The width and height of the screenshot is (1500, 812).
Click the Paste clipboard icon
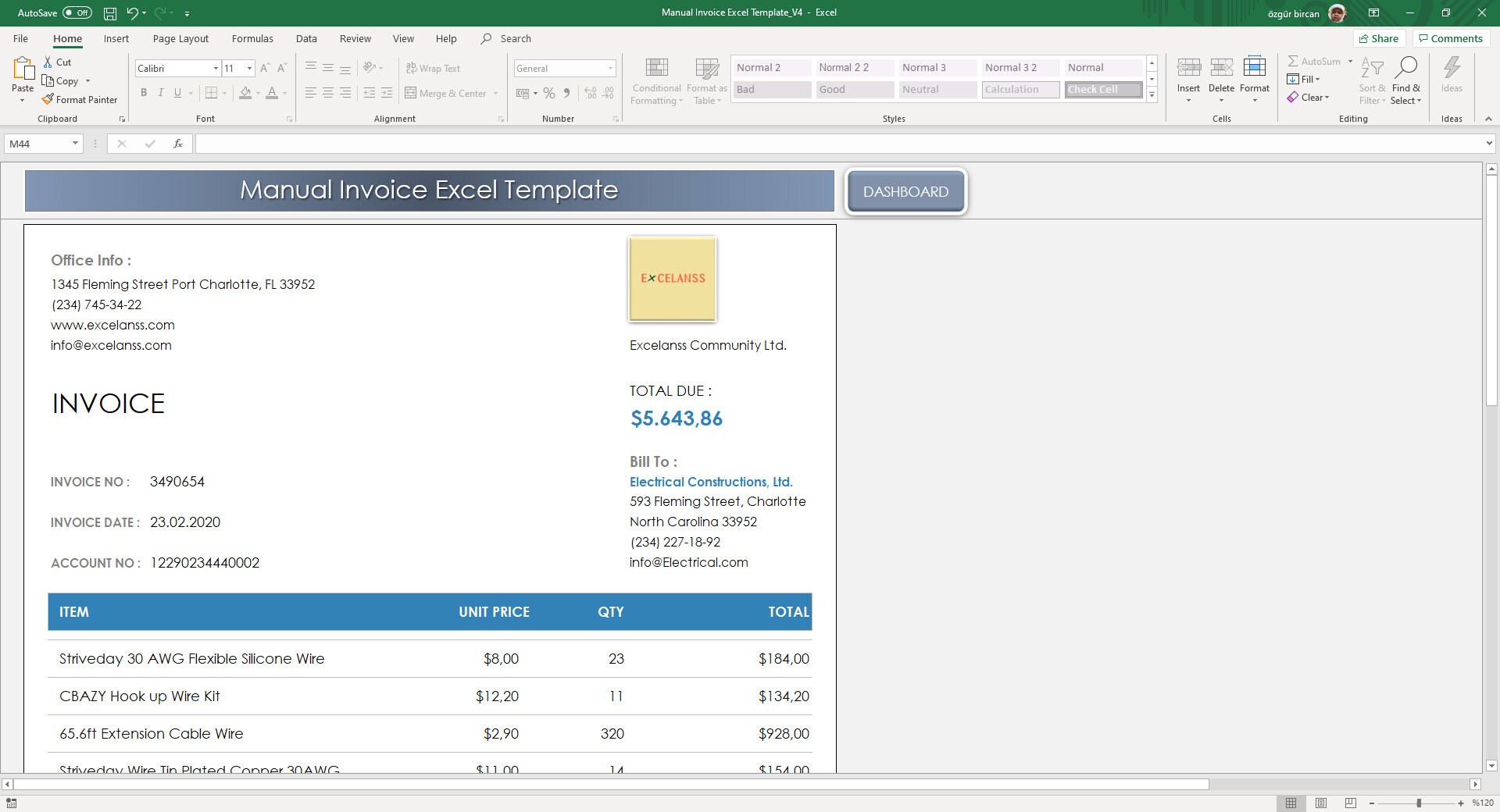(23, 70)
